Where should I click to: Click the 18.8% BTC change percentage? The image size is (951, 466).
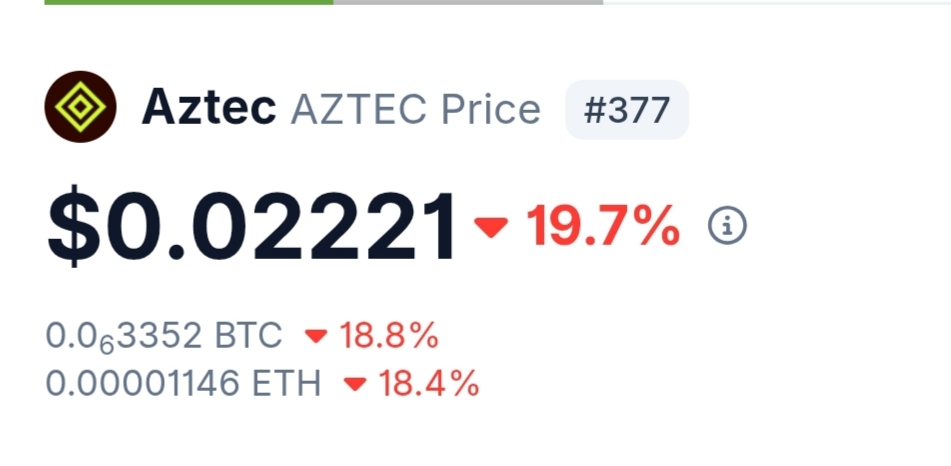pyautogui.click(x=389, y=337)
